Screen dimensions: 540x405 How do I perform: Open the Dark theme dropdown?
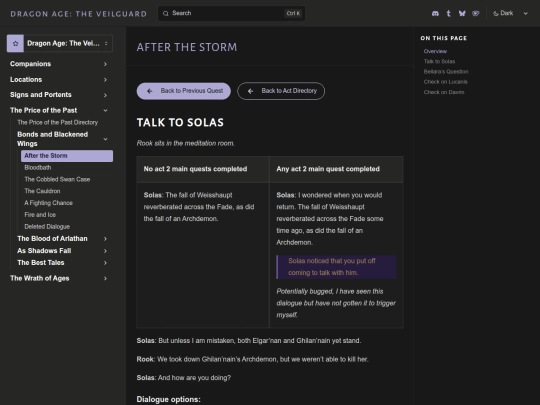point(510,13)
